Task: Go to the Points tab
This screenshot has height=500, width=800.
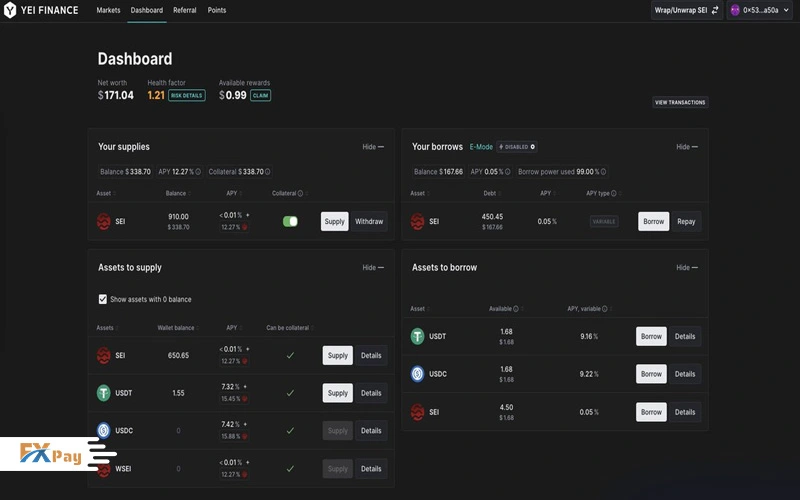Action: coord(217,10)
